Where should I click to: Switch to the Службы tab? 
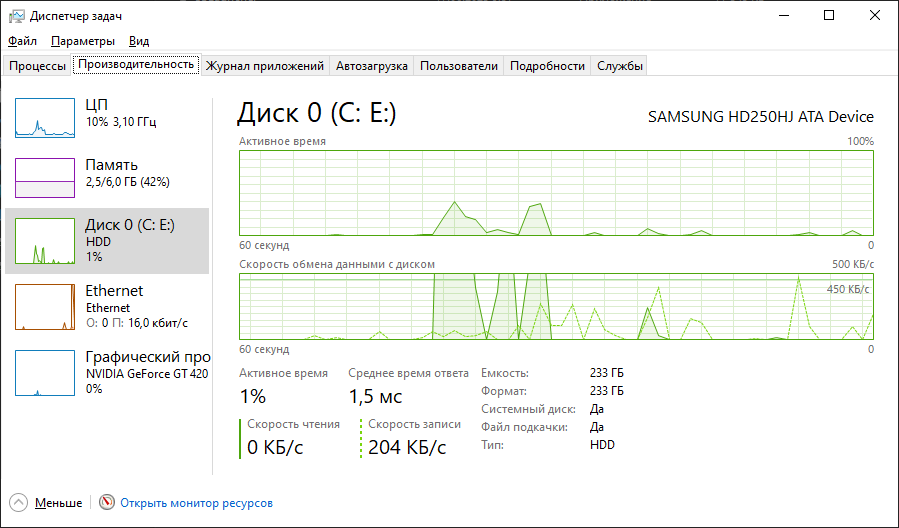click(x=620, y=66)
